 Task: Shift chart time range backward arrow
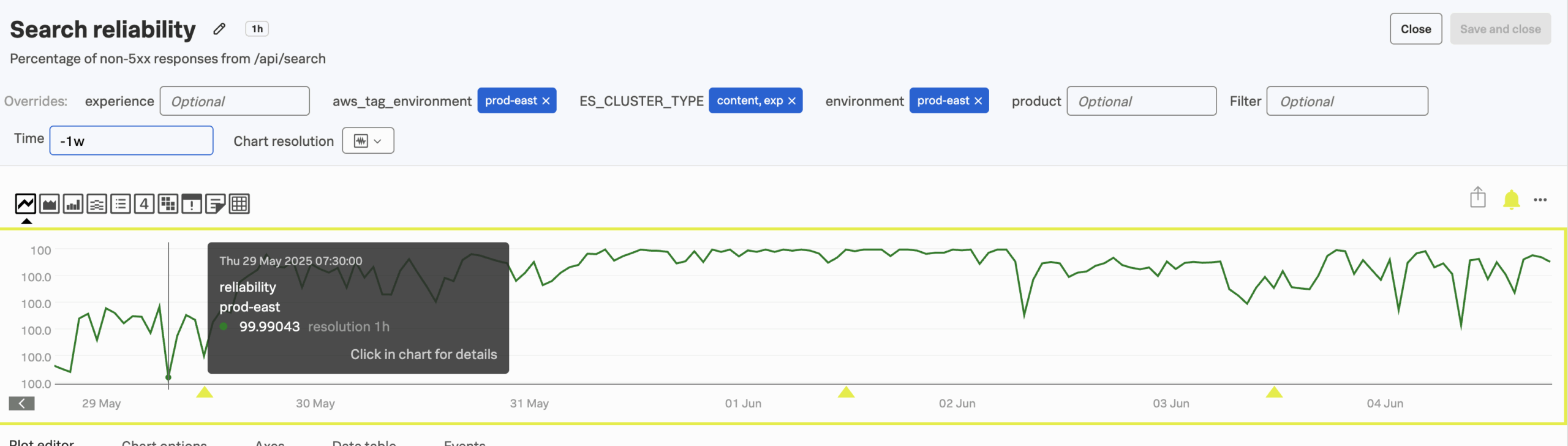21,403
